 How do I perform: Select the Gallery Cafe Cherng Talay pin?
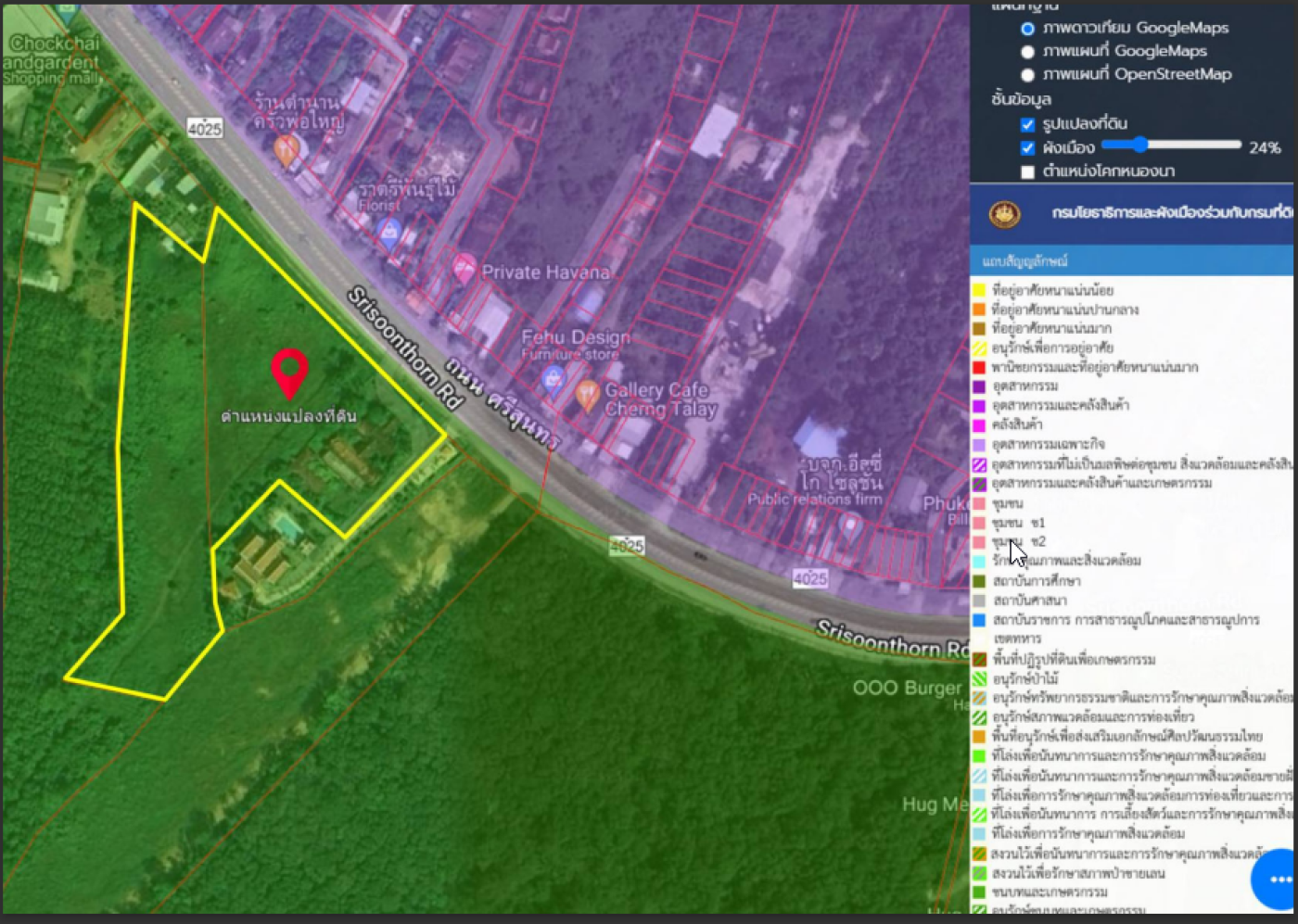click(587, 395)
